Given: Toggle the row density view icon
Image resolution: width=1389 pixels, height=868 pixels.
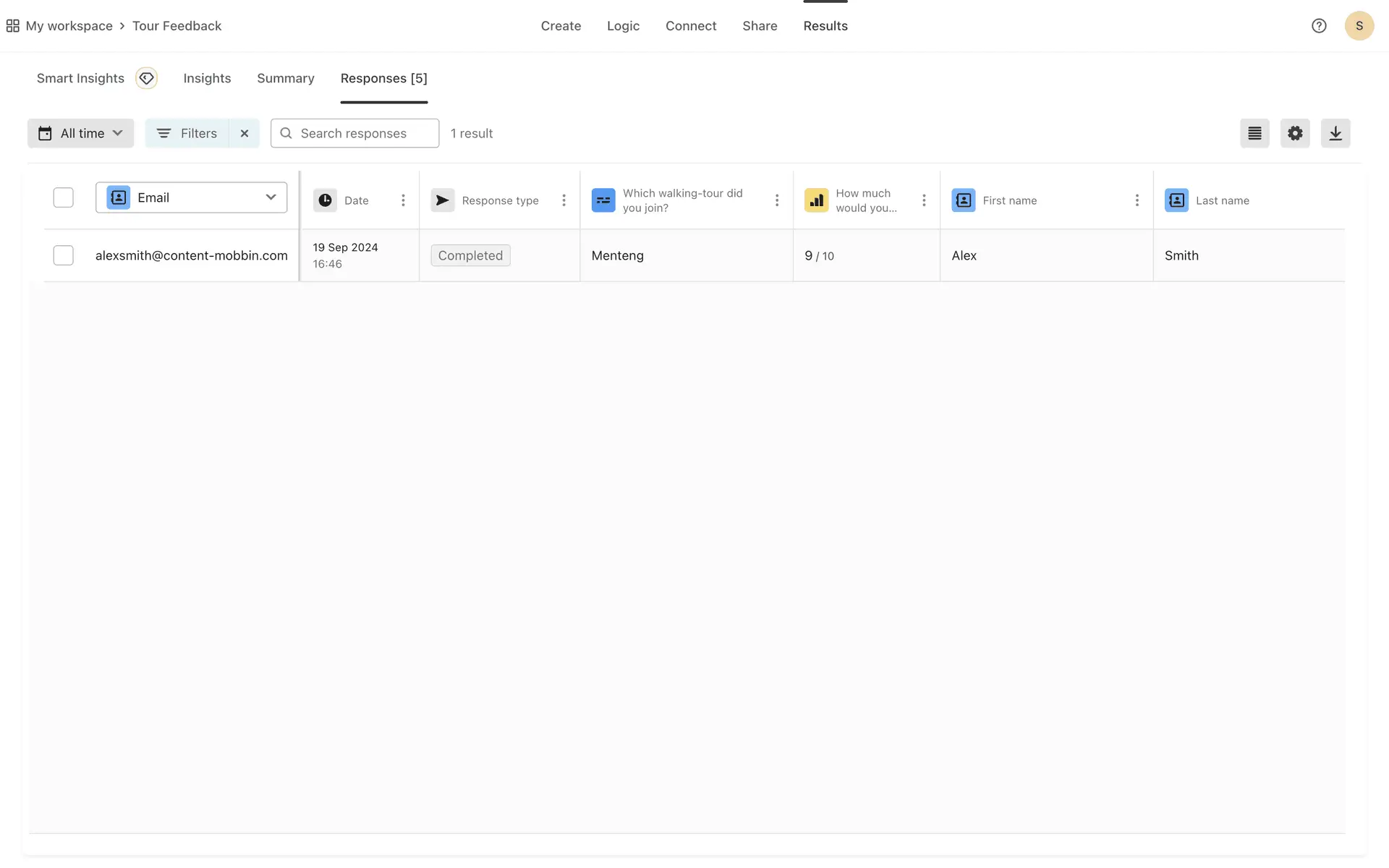Looking at the screenshot, I should click(1254, 133).
